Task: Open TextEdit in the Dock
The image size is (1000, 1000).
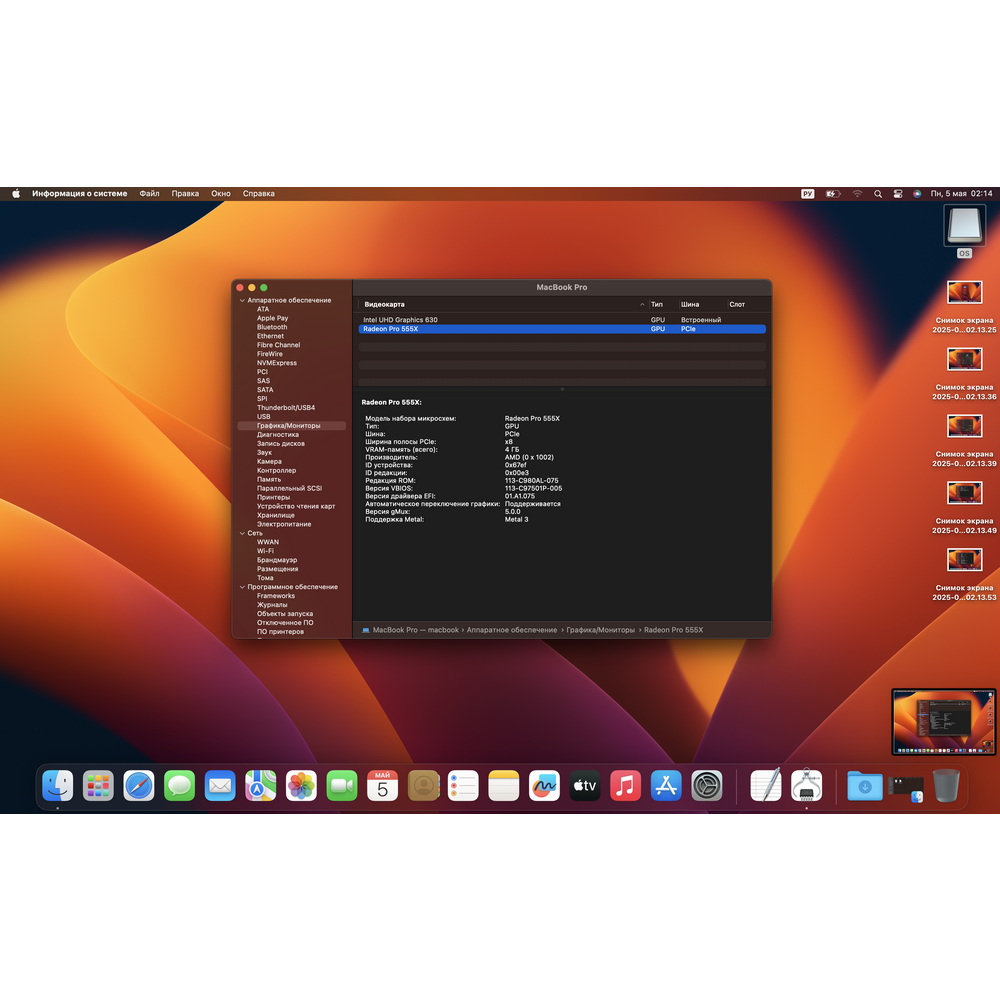Action: tap(766, 786)
